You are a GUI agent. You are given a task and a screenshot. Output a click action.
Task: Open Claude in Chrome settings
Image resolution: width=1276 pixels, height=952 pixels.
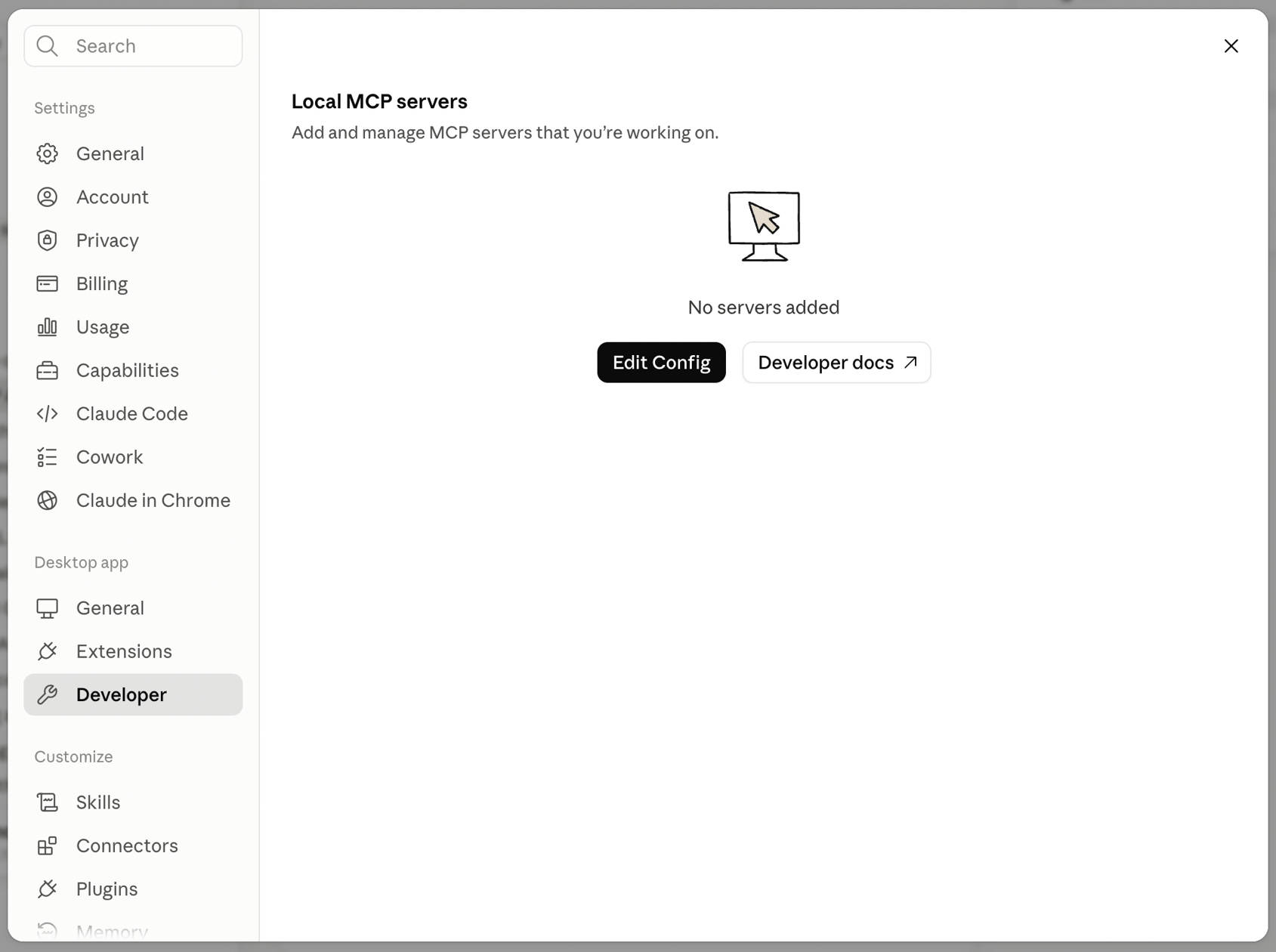coord(133,500)
